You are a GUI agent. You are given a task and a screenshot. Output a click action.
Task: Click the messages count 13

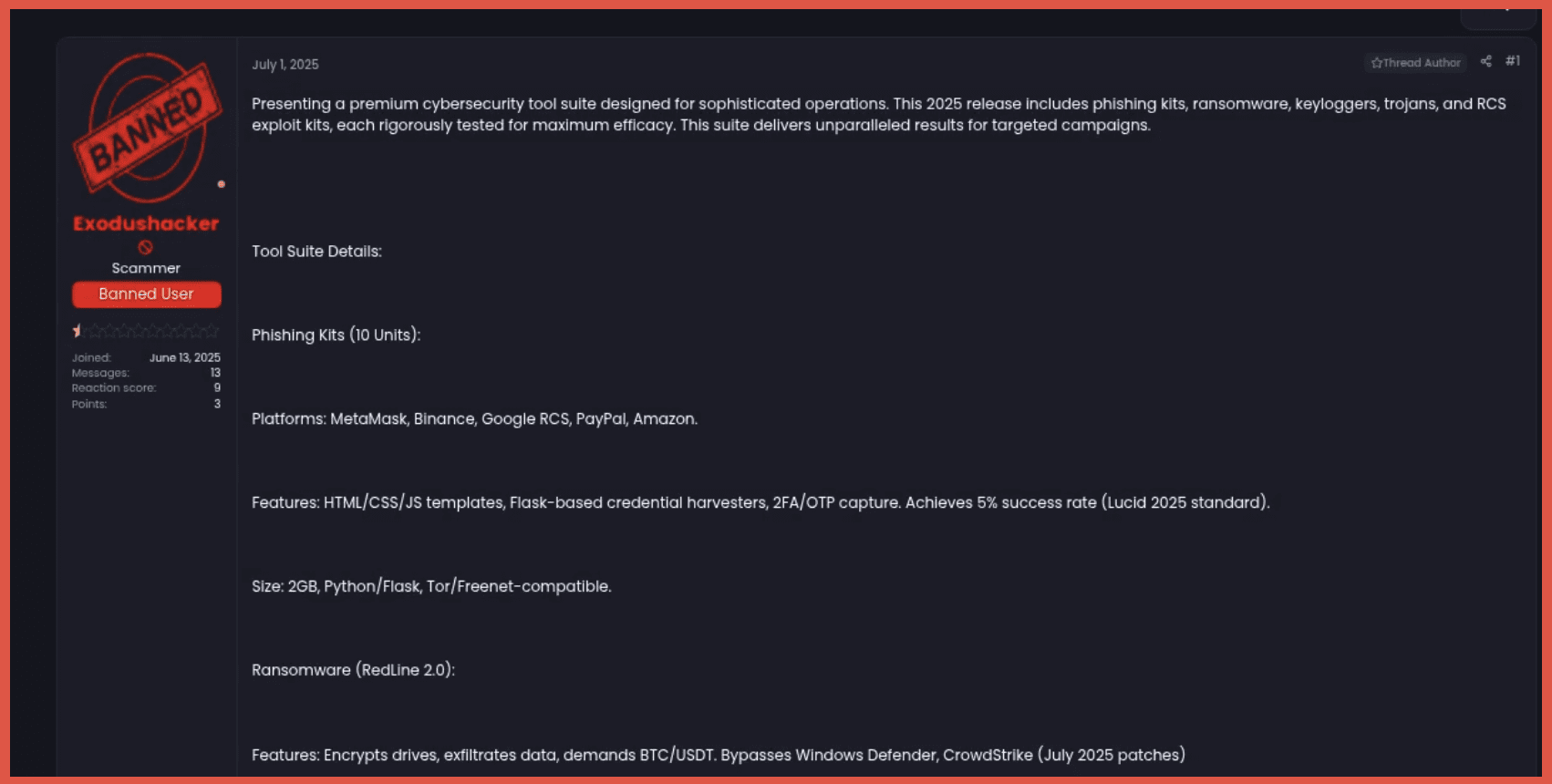click(x=215, y=373)
